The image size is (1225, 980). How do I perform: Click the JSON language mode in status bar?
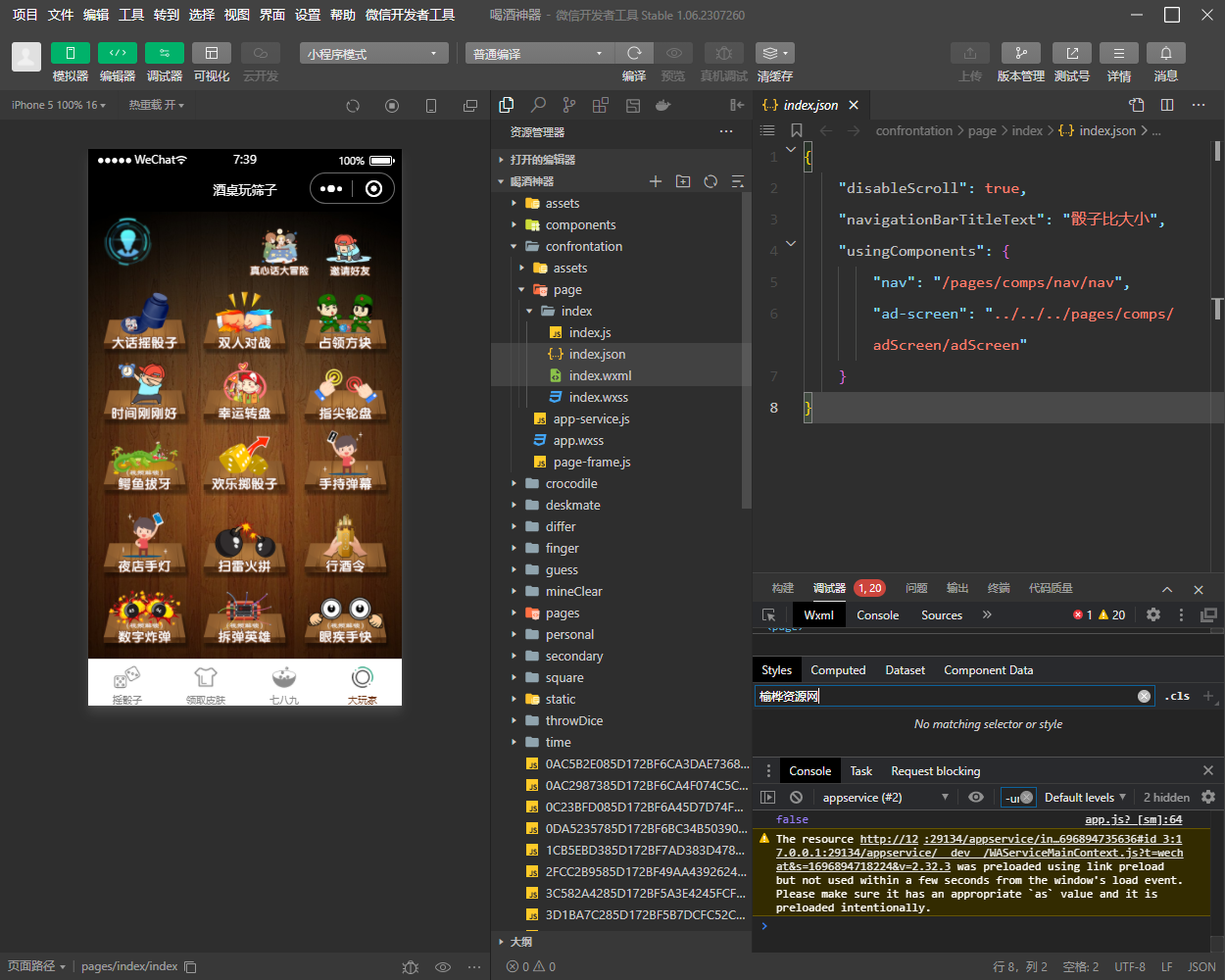(x=1201, y=966)
